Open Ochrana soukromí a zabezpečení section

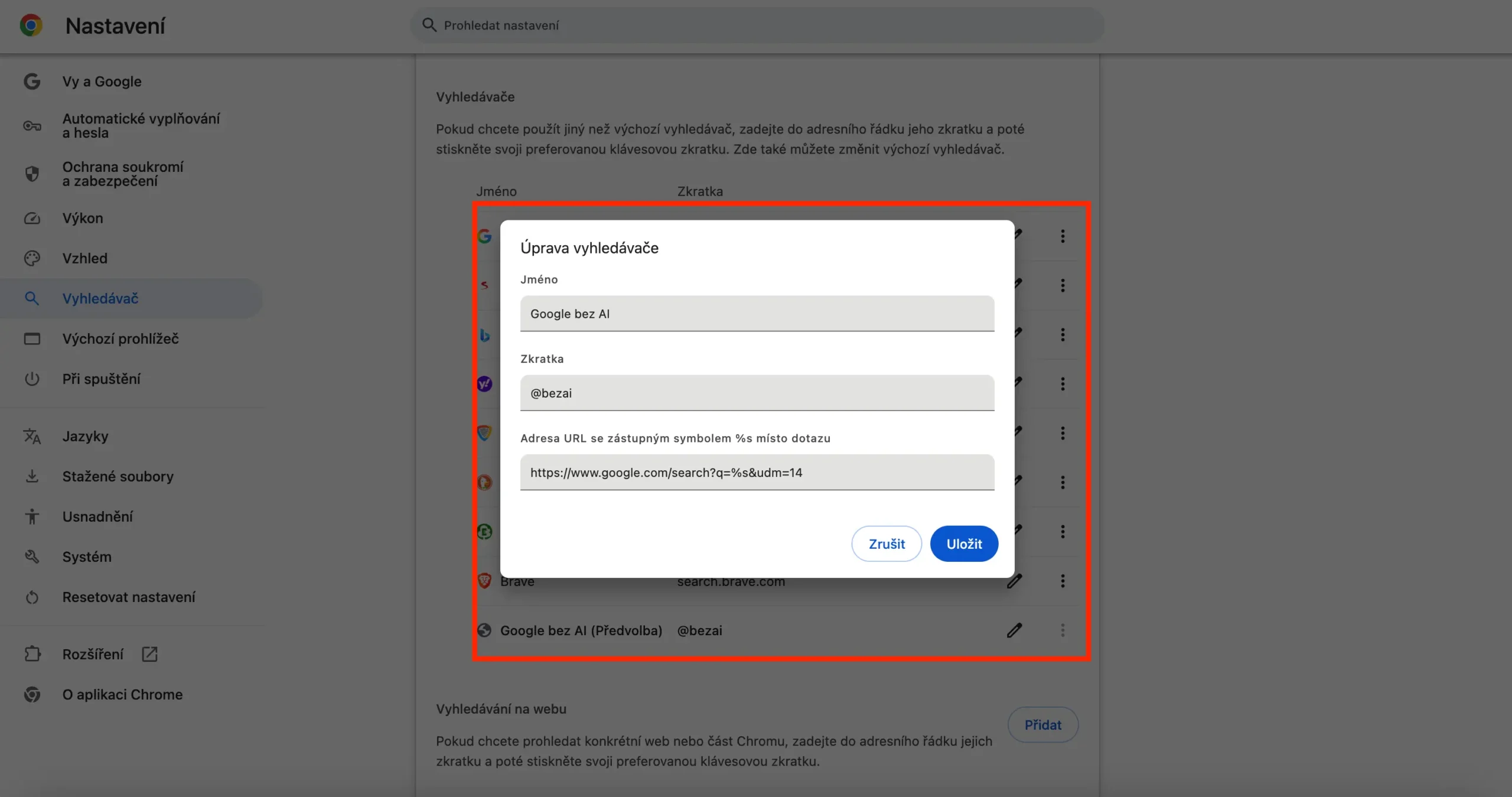coord(123,174)
